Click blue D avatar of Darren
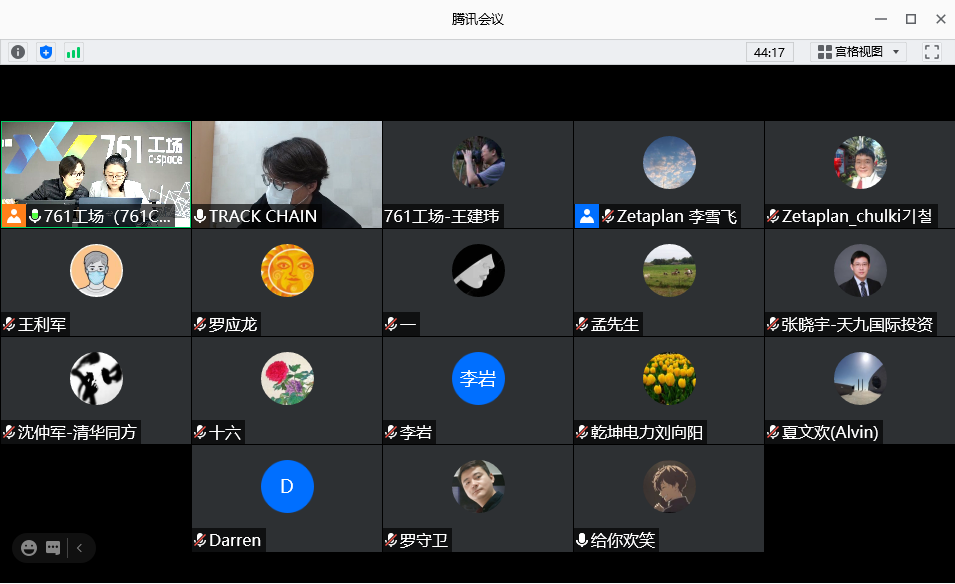The height and width of the screenshot is (584, 955). (287, 486)
